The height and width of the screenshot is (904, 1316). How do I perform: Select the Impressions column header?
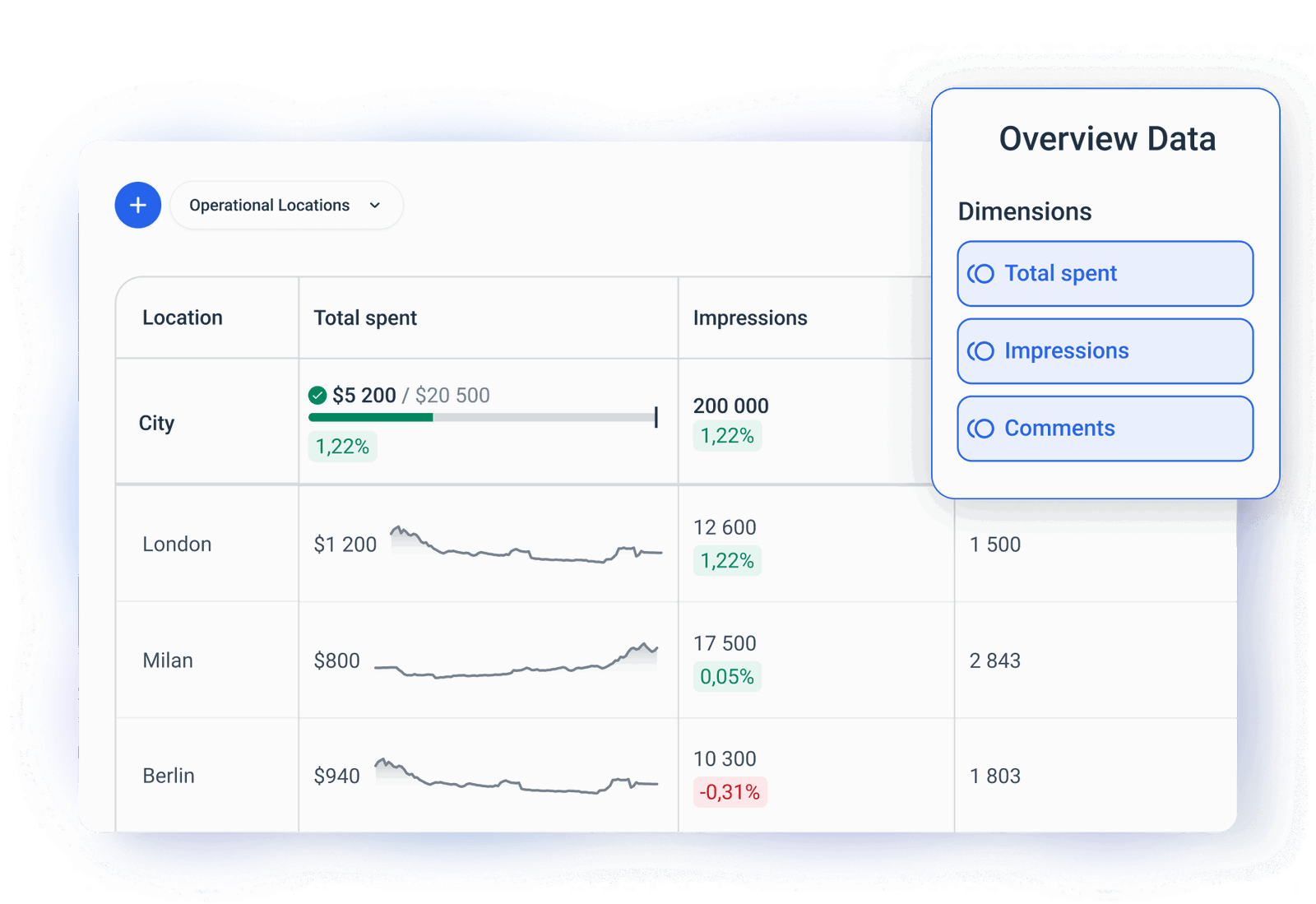coord(751,318)
